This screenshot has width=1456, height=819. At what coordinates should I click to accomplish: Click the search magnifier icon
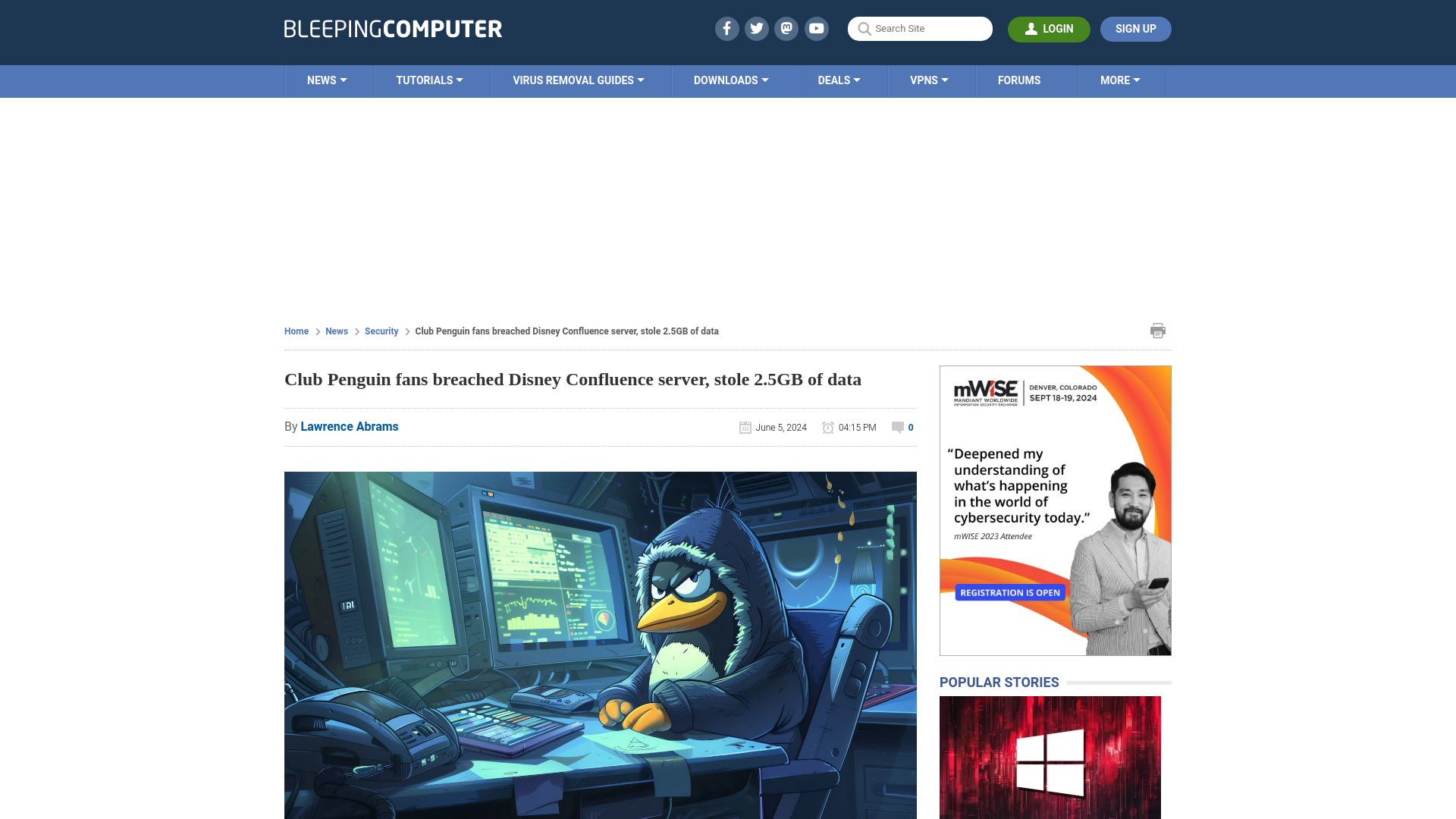click(864, 29)
